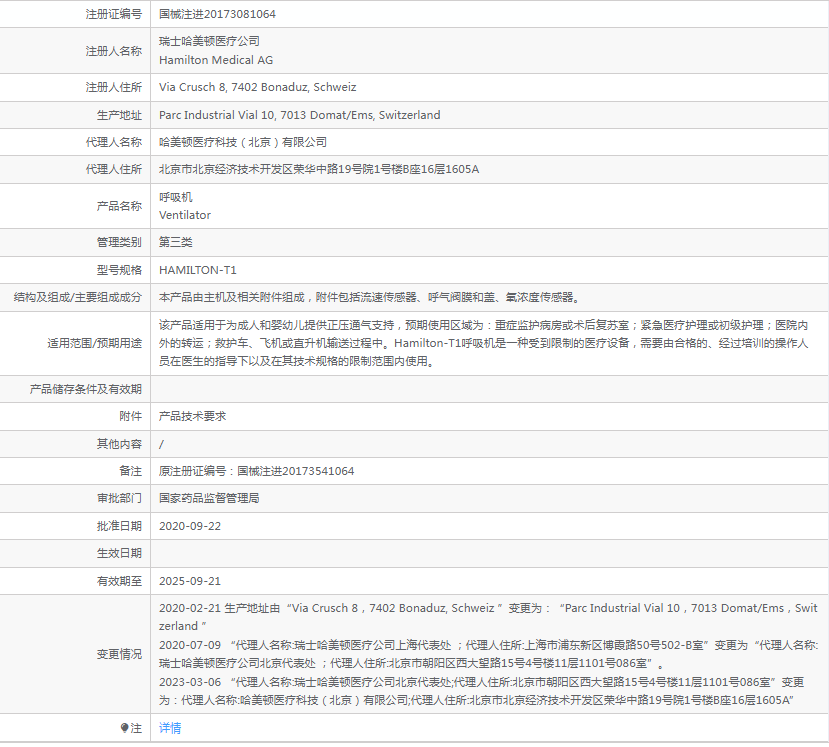Select attachment value 产品技术要求

coord(192,416)
